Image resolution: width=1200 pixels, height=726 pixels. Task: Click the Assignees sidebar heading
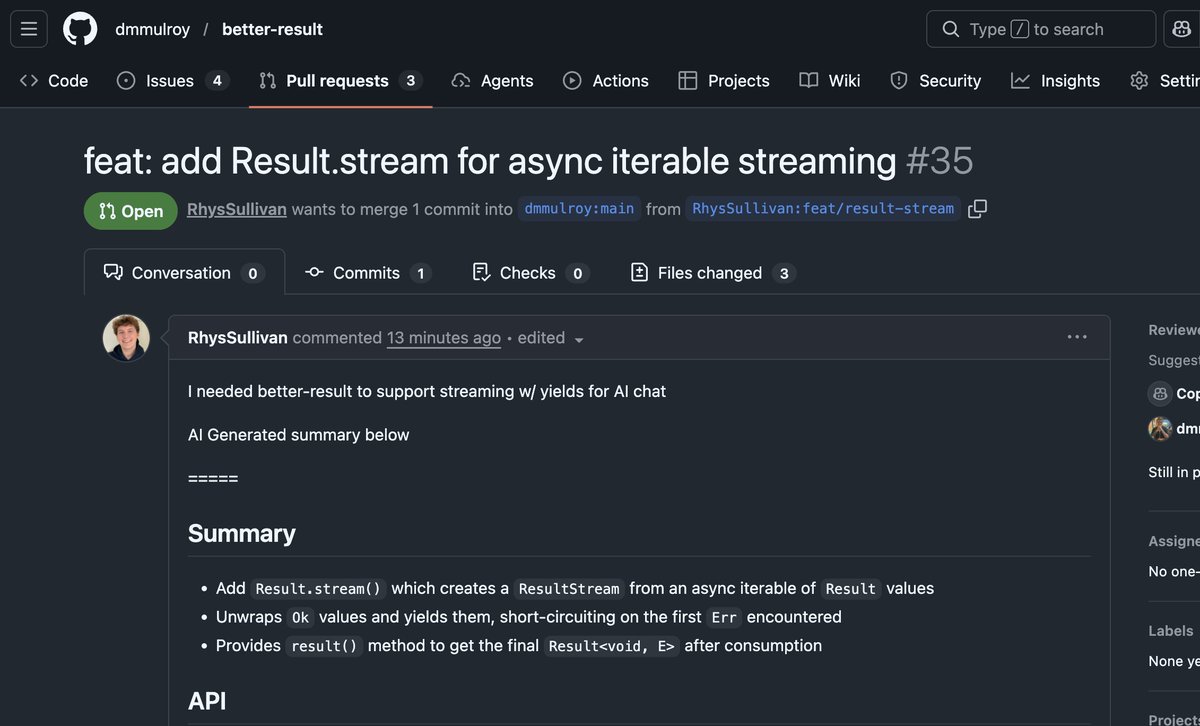pos(1173,541)
